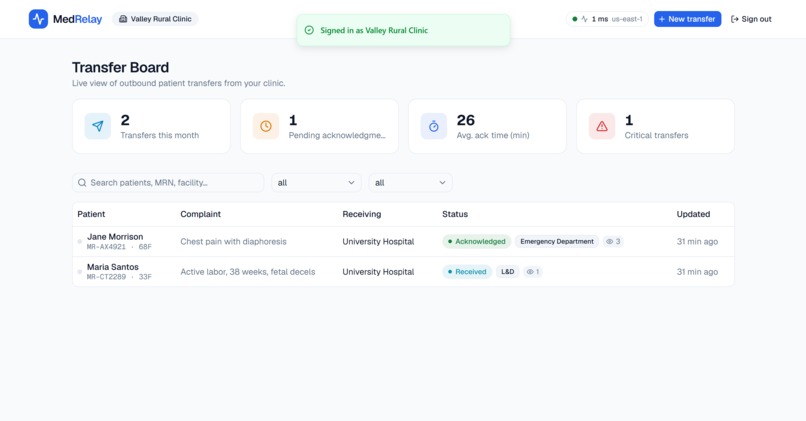Click the Emergency Department tag

[557, 241]
